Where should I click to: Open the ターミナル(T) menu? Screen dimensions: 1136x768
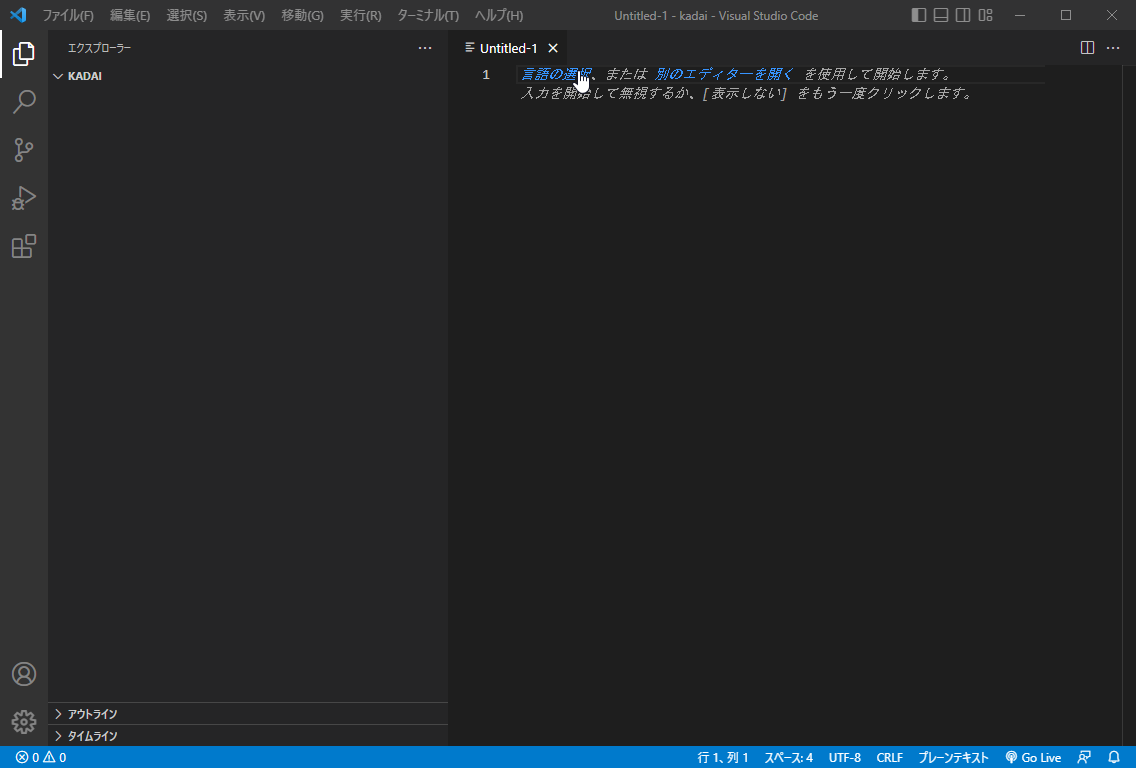(428, 15)
